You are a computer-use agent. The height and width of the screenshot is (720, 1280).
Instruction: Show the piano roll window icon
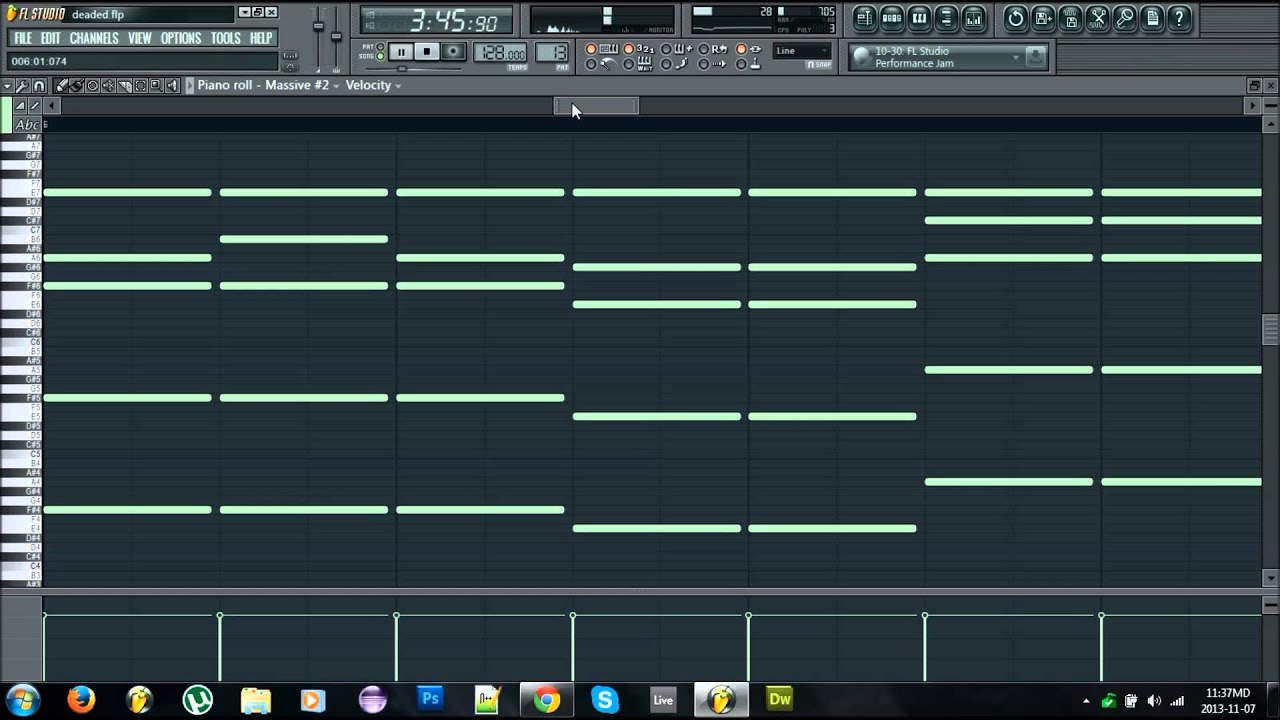(919, 18)
